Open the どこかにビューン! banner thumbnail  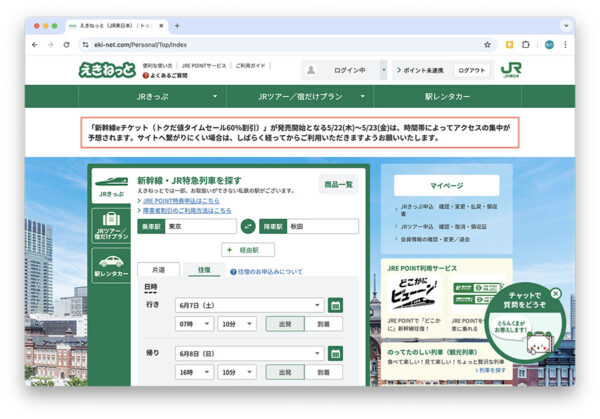click(414, 295)
